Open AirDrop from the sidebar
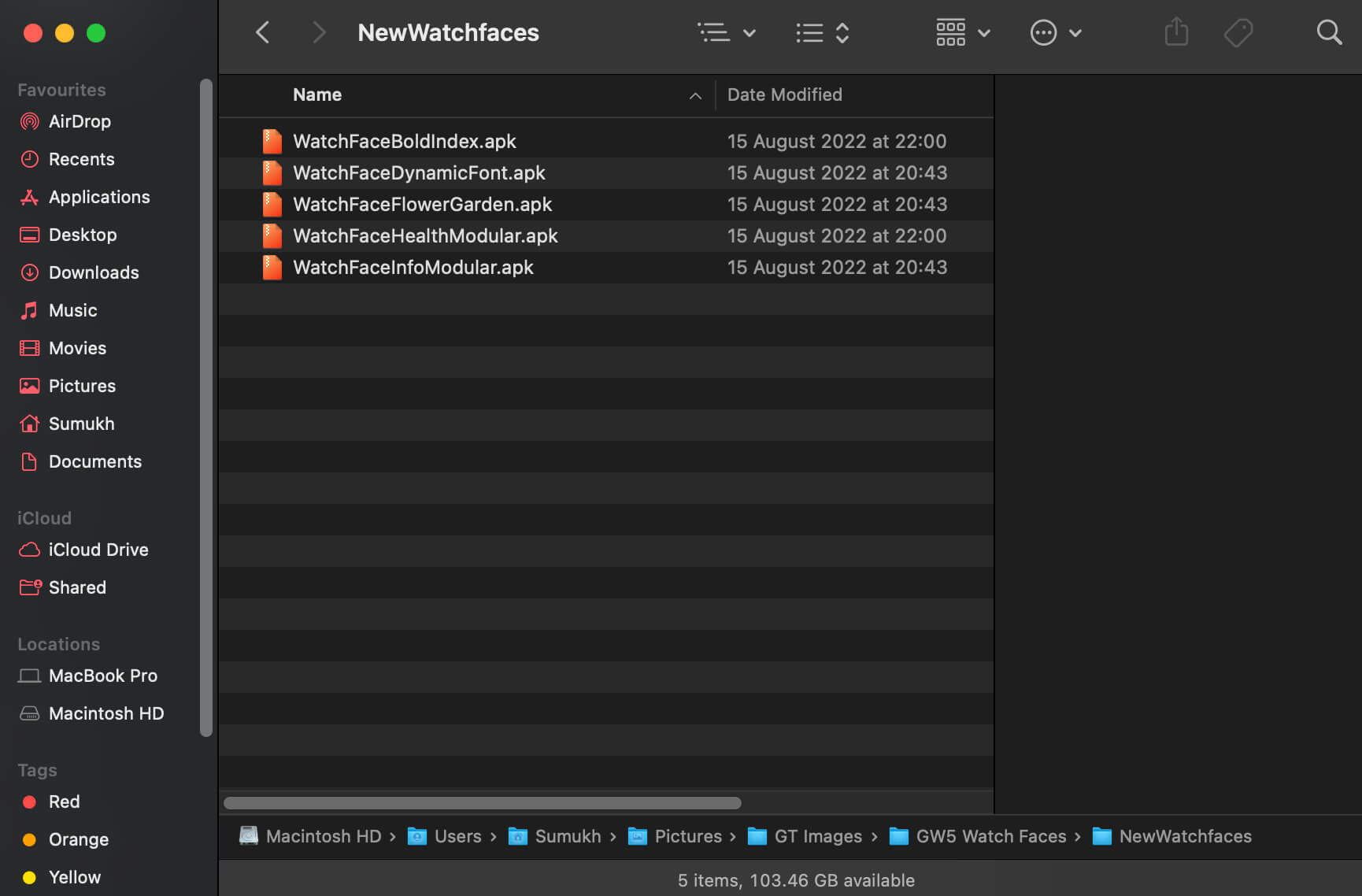The image size is (1362, 896). pos(80,121)
